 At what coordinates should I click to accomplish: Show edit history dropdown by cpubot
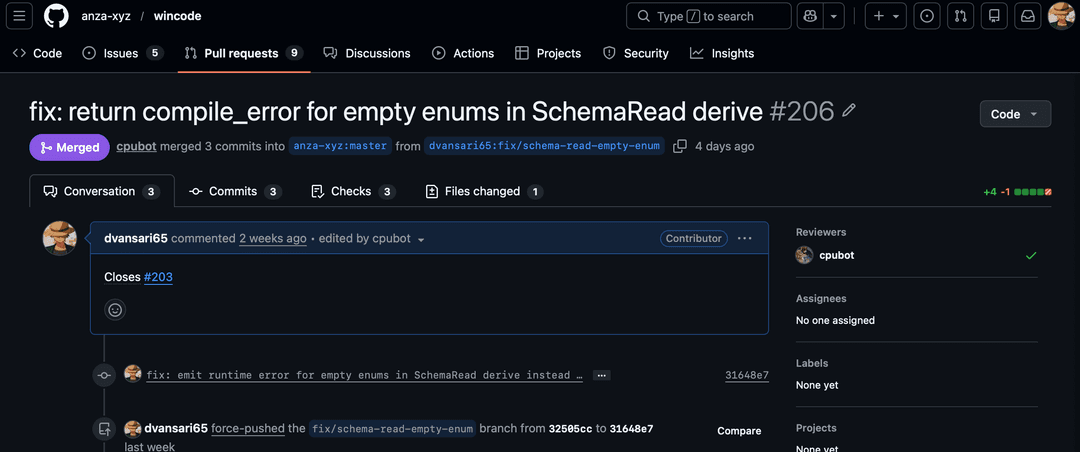pos(421,240)
